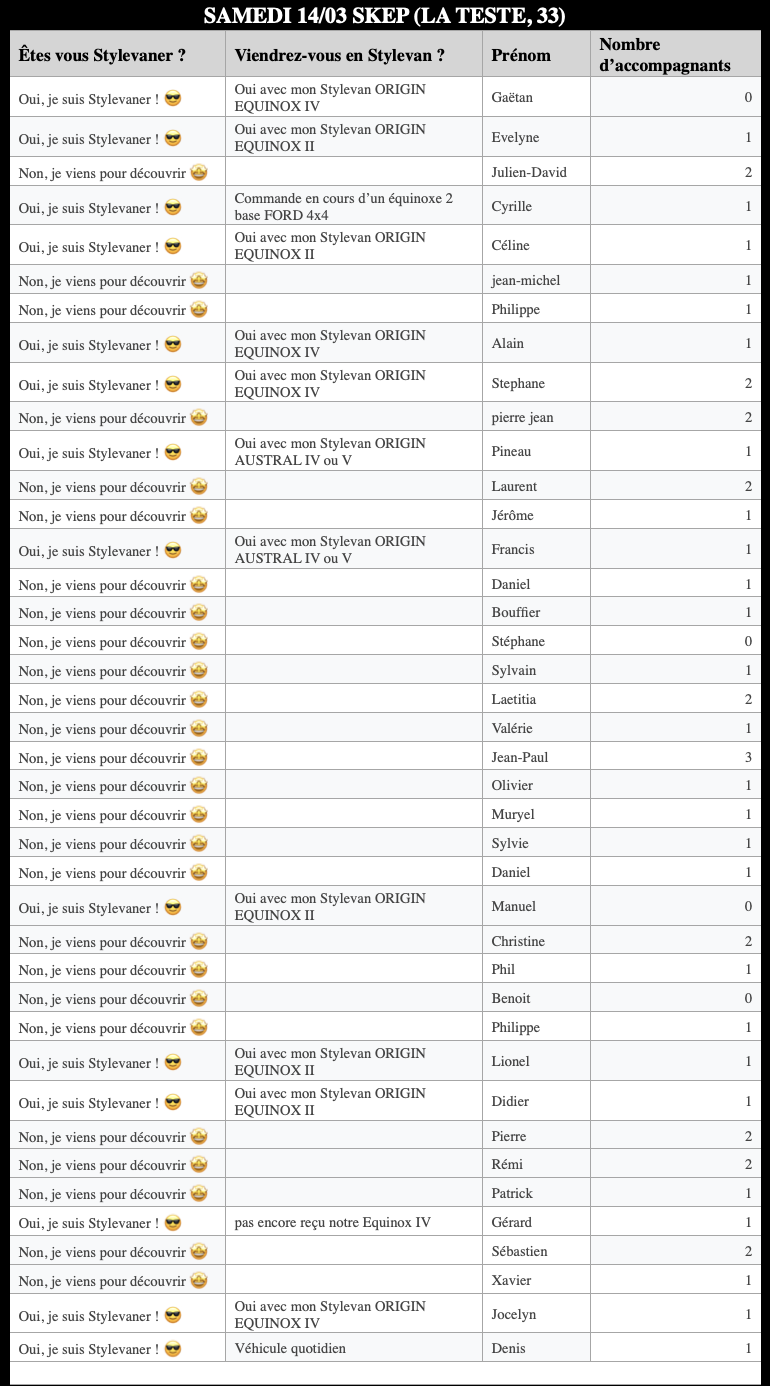Click the star-eyes emoji in Julien-David's row

[199, 173]
